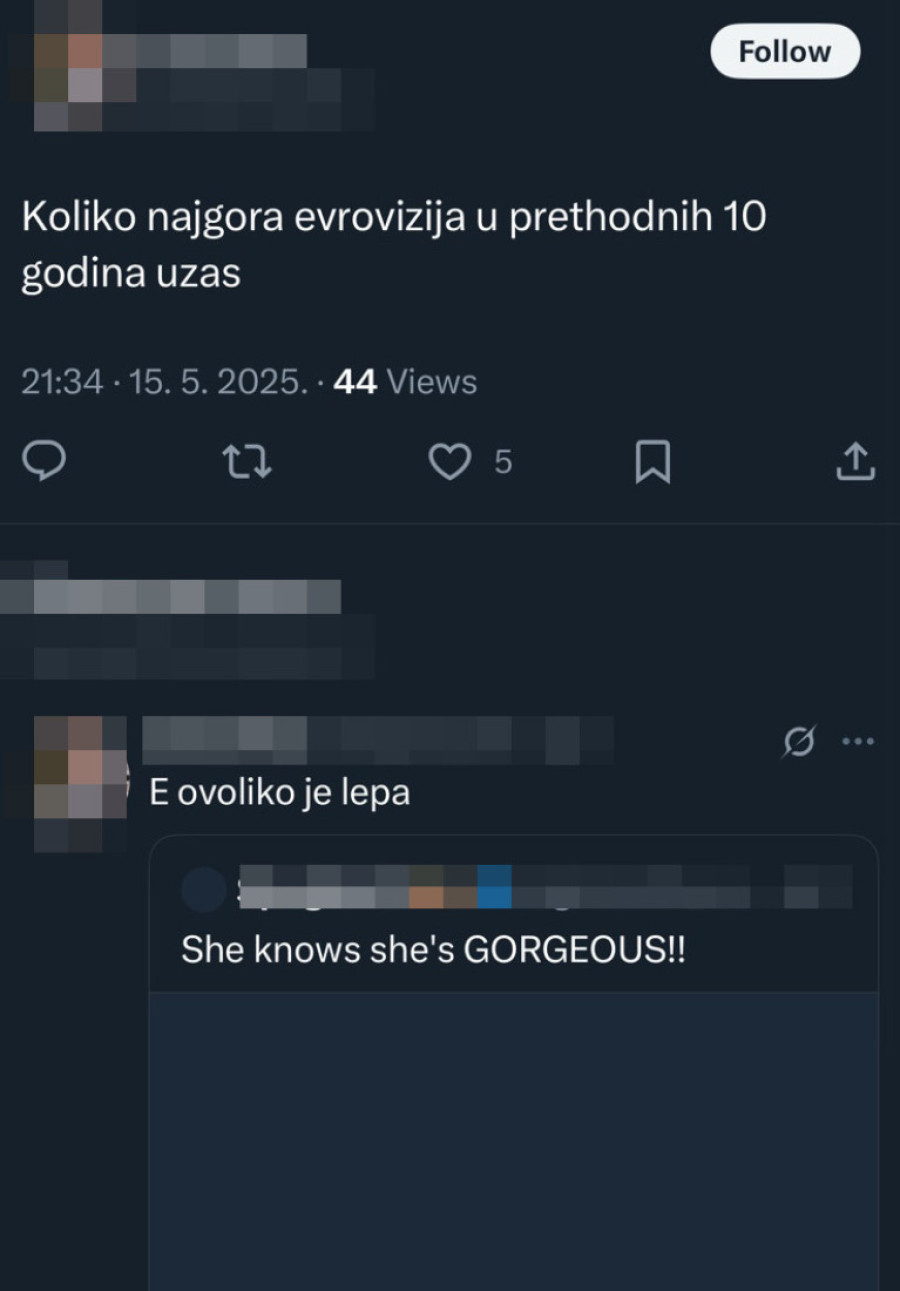Like the tweet with heart icon

pos(450,462)
